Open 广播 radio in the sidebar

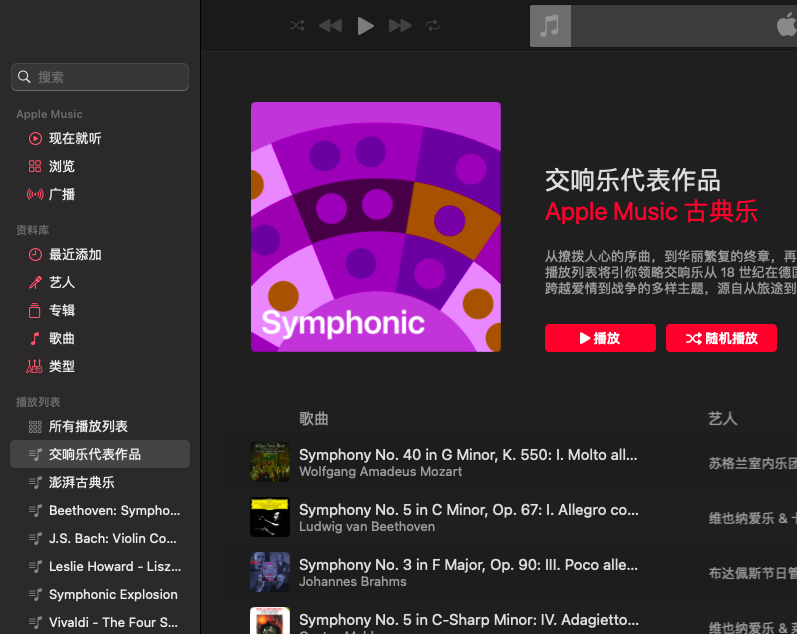100,194
